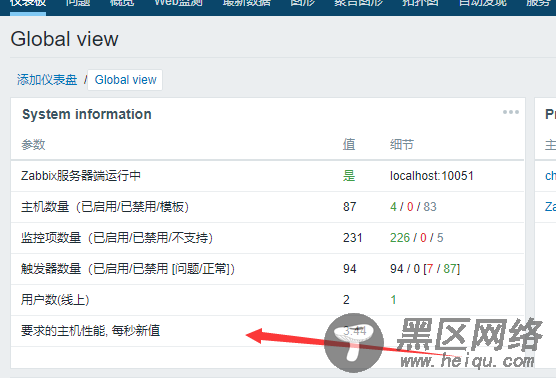Select the Global view breadcrumb tab
The height and width of the screenshot is (378, 556).
[125, 80]
